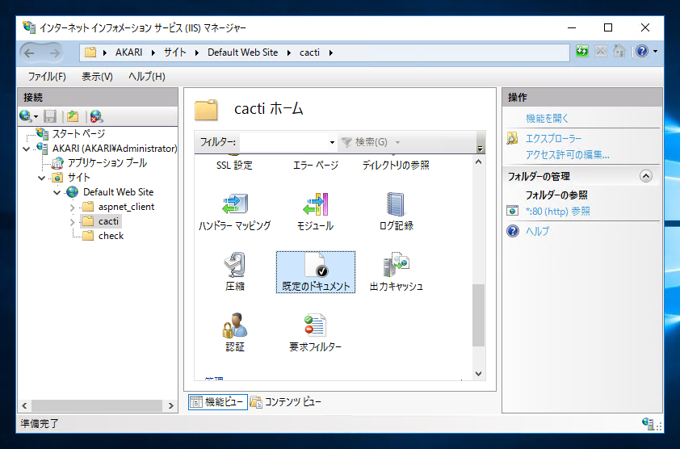This screenshot has width=680, height=449.
Task: Select アプリケーション プール in tree
Action: point(107,163)
